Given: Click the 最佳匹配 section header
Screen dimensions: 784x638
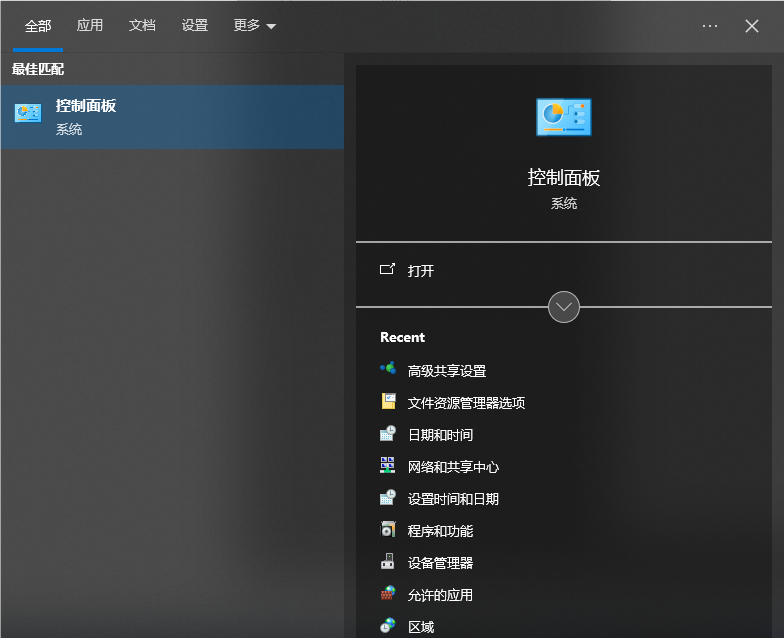Looking at the screenshot, I should tap(38, 69).
